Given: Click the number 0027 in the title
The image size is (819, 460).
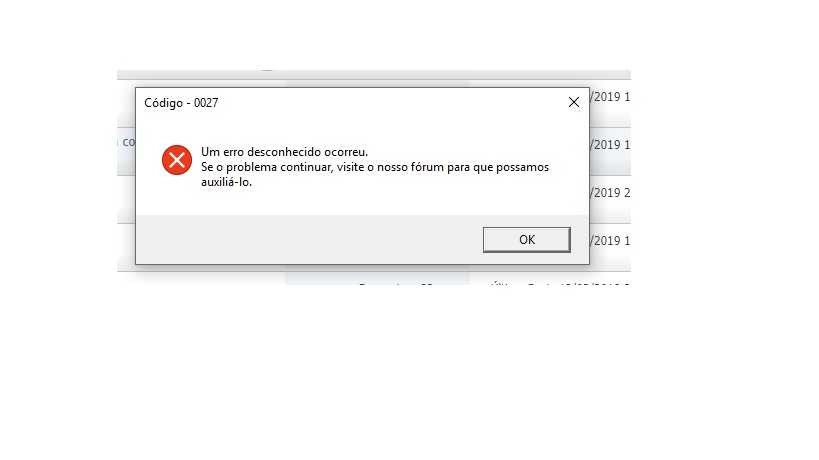Looking at the screenshot, I should coord(206,103).
